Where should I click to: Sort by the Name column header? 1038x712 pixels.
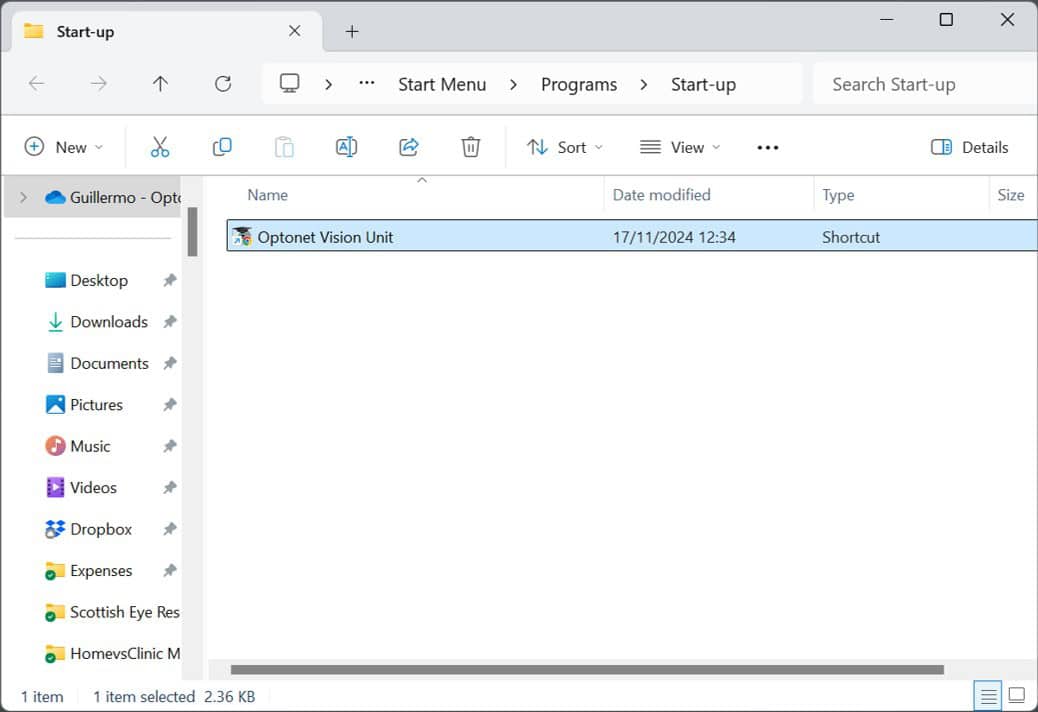(267, 195)
